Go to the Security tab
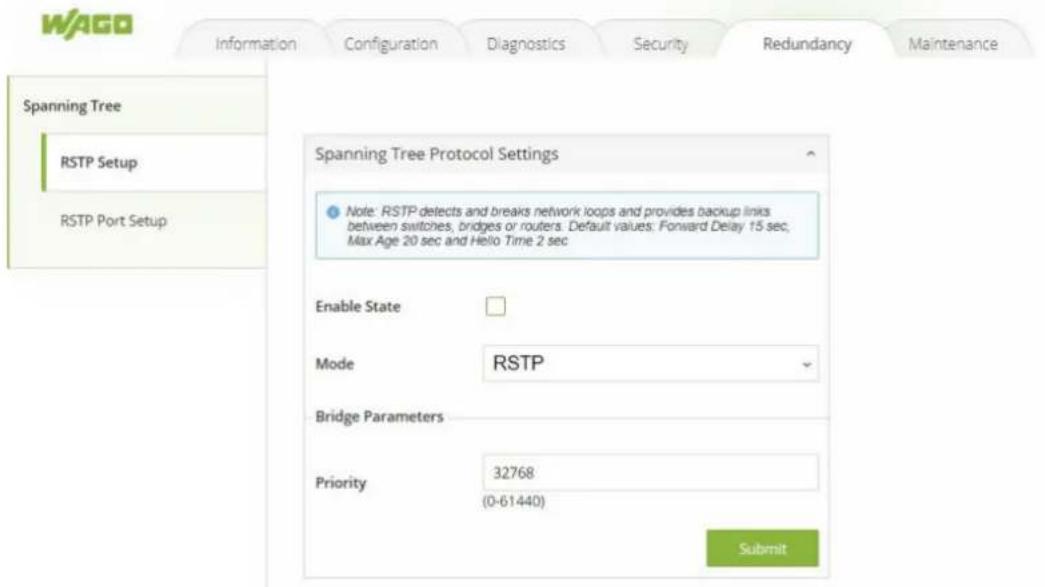 click(x=660, y=44)
